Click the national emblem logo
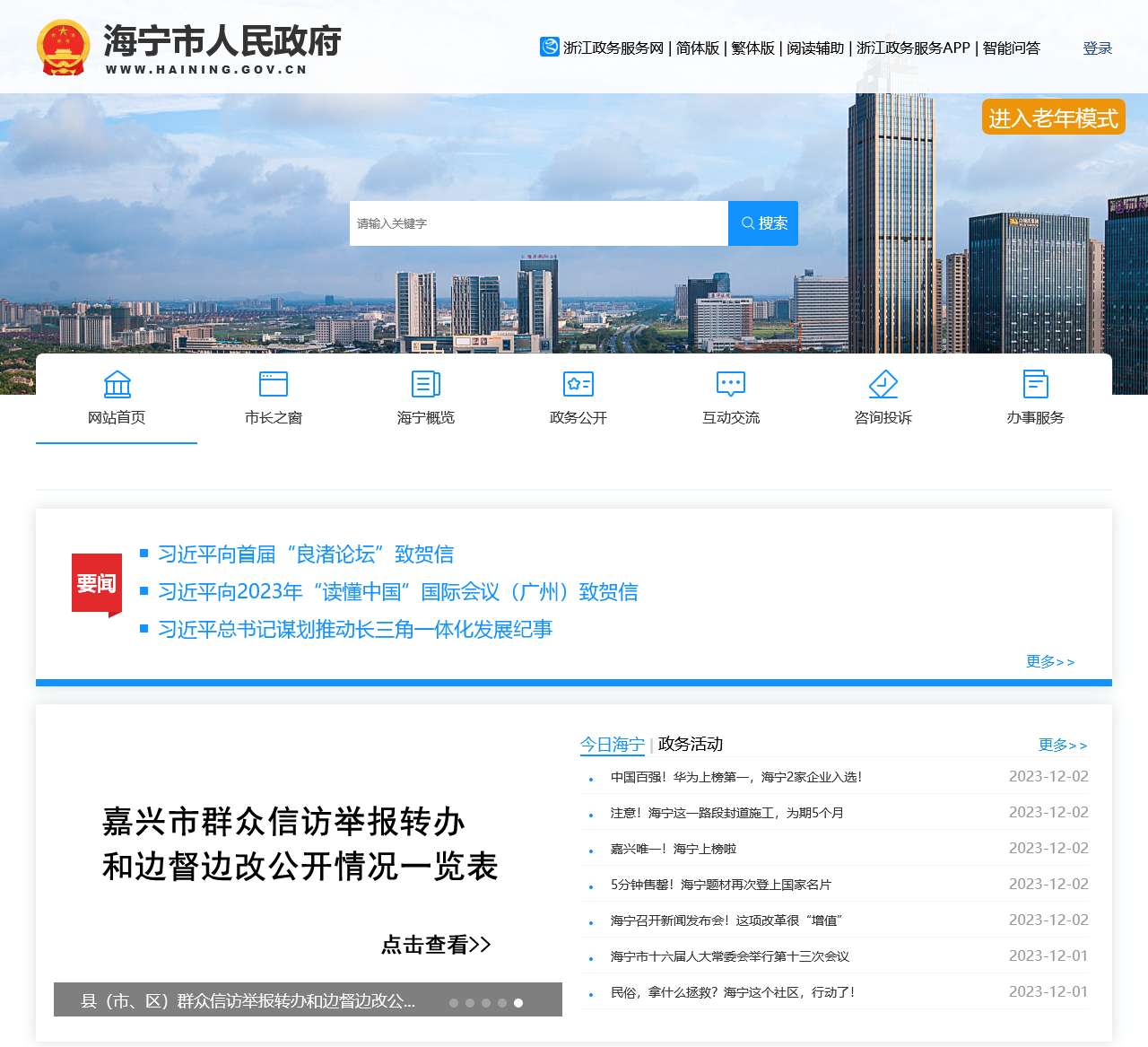Image resolution: width=1148 pixels, height=1047 pixels. coord(63,48)
